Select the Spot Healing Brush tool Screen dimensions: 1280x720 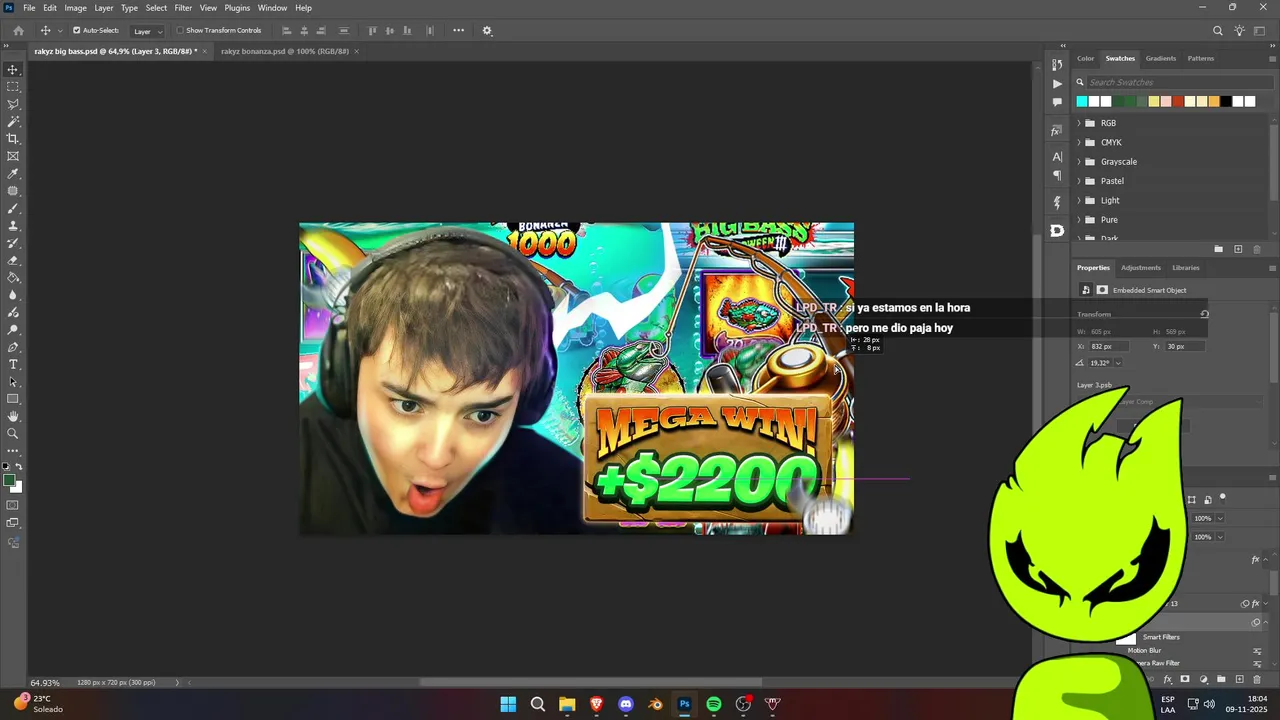(x=13, y=191)
